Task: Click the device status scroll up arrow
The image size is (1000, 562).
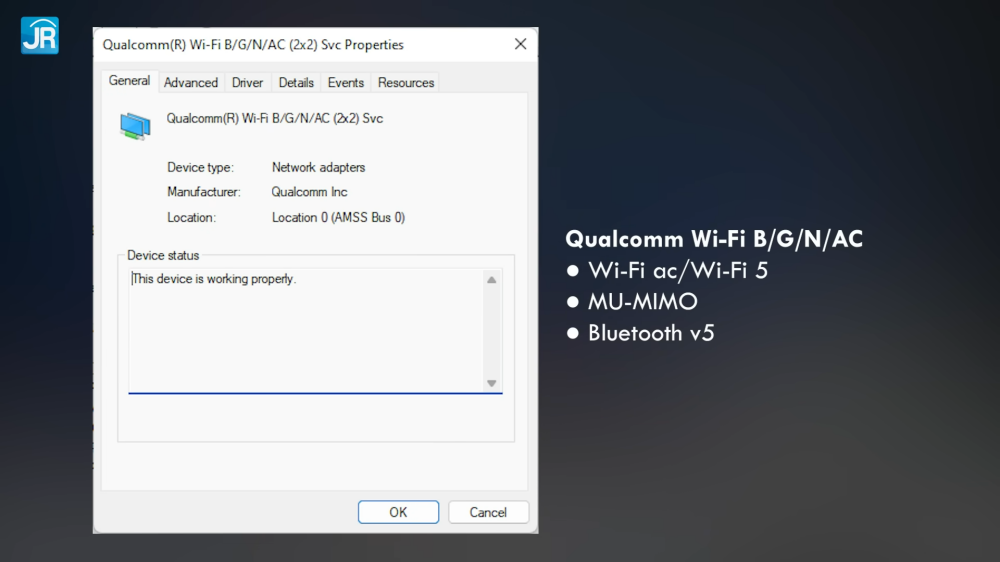Action: click(492, 279)
